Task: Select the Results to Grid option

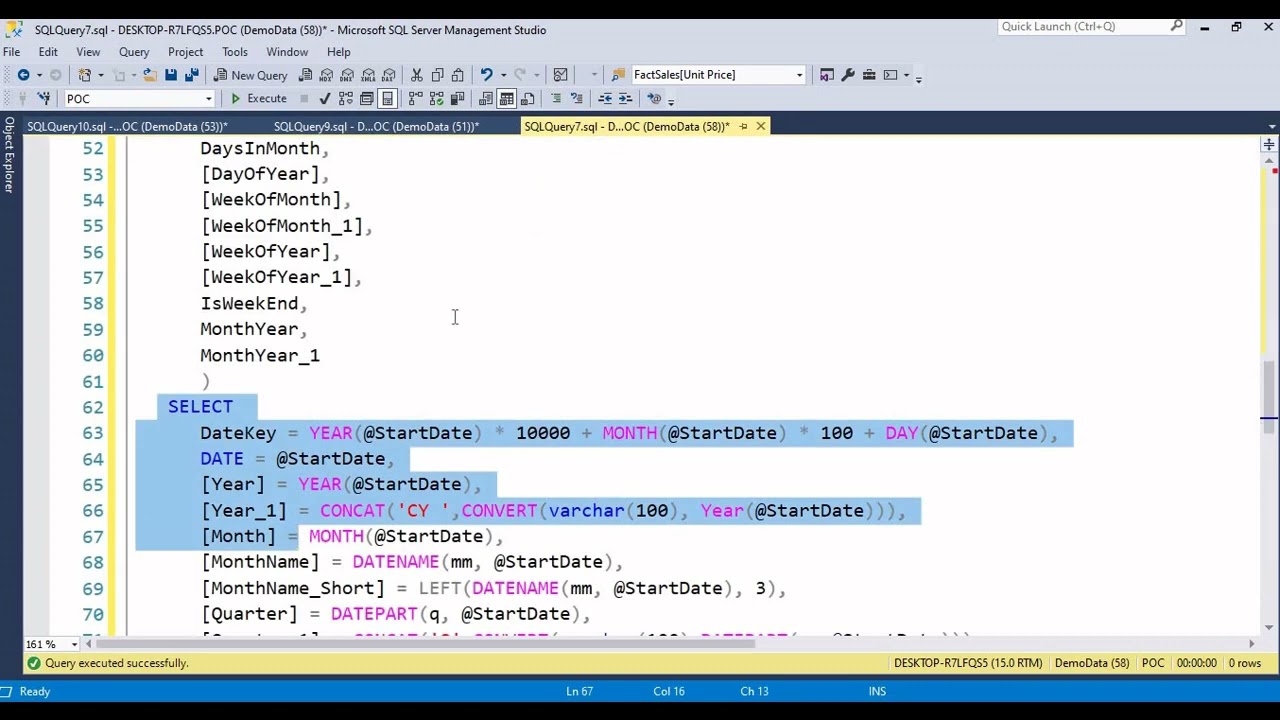Action: (506, 98)
